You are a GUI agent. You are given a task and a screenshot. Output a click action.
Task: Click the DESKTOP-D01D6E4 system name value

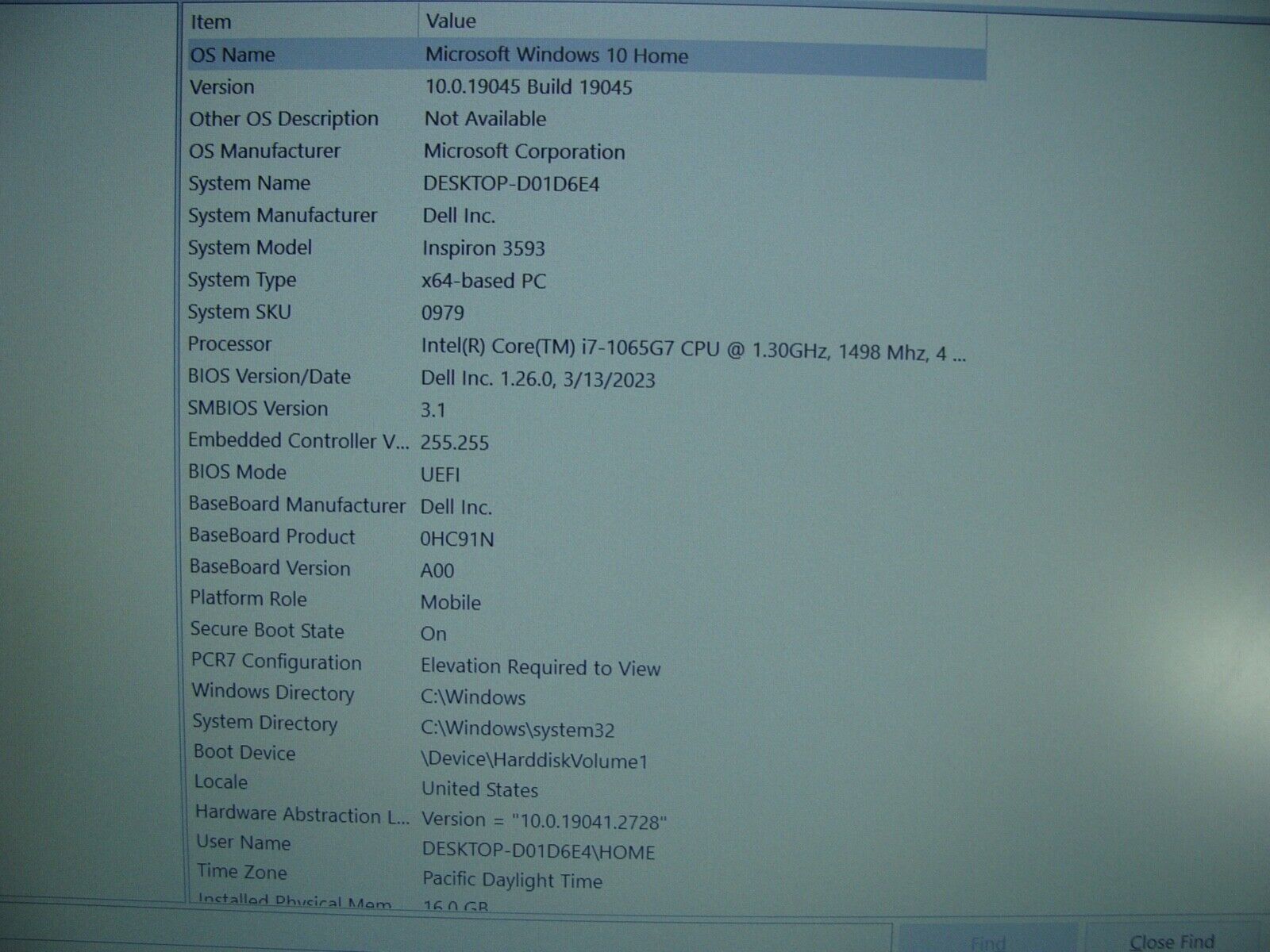511,184
